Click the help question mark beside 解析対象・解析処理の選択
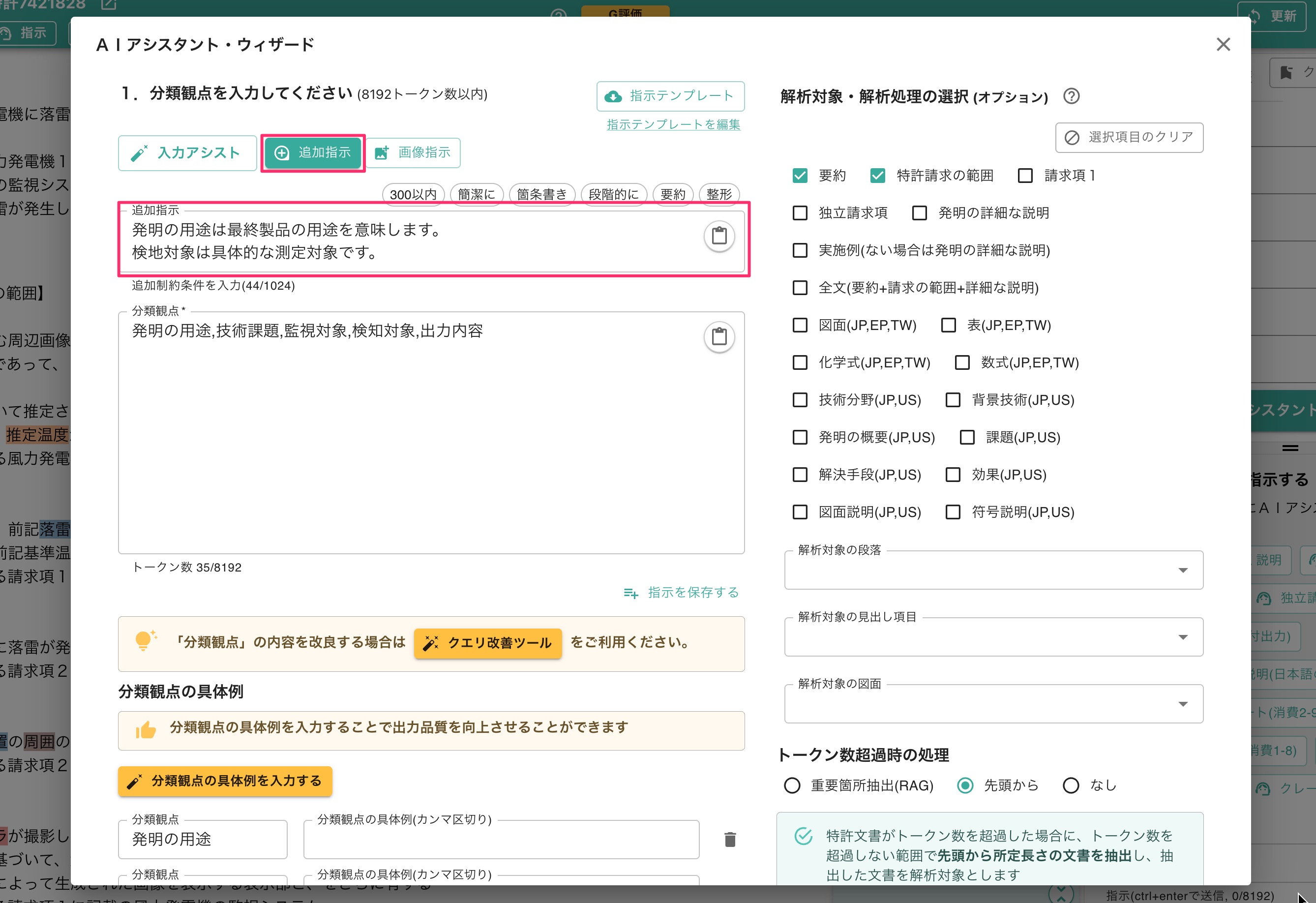 click(x=1071, y=96)
